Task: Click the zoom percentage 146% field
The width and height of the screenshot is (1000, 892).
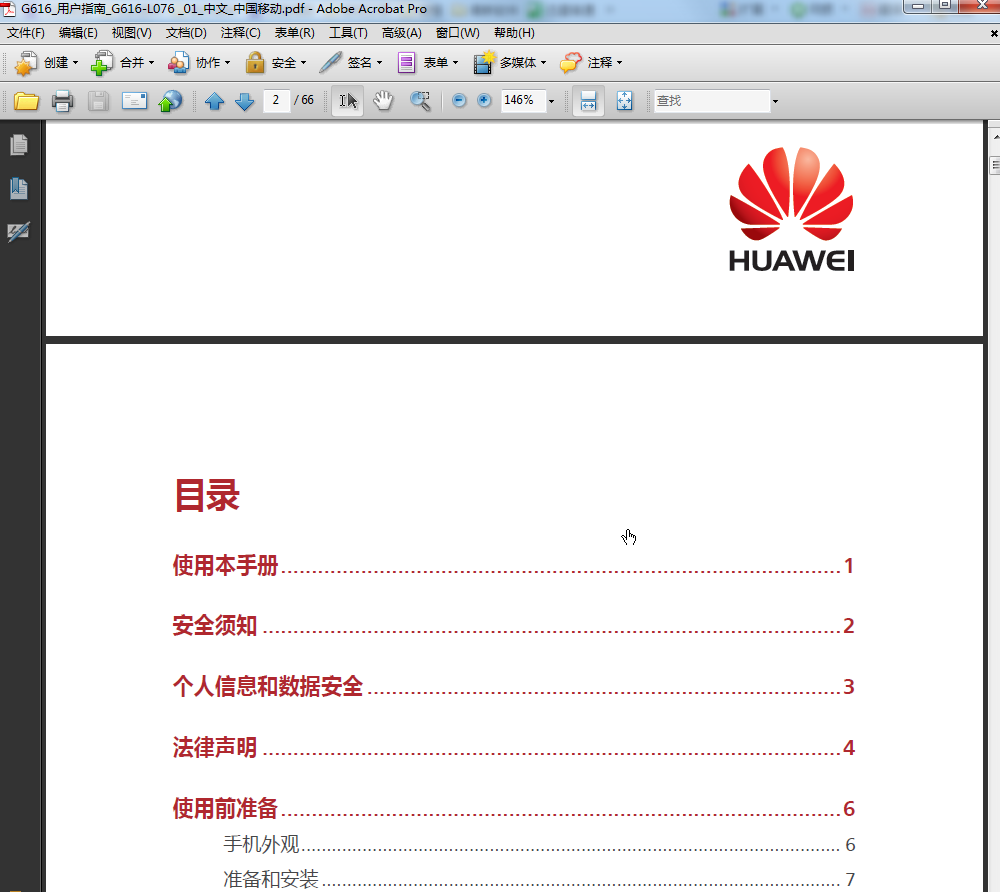Action: point(523,100)
